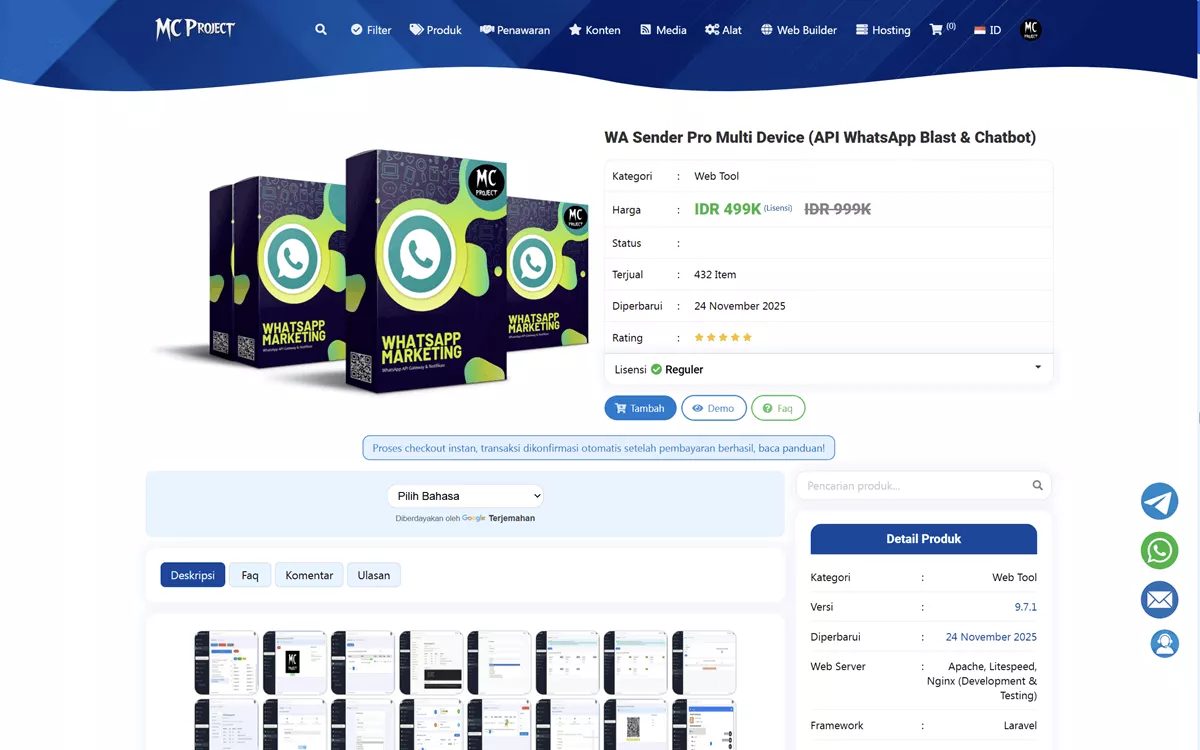1200x750 pixels.
Task: Switch to the Ulasan tab
Action: click(x=373, y=575)
